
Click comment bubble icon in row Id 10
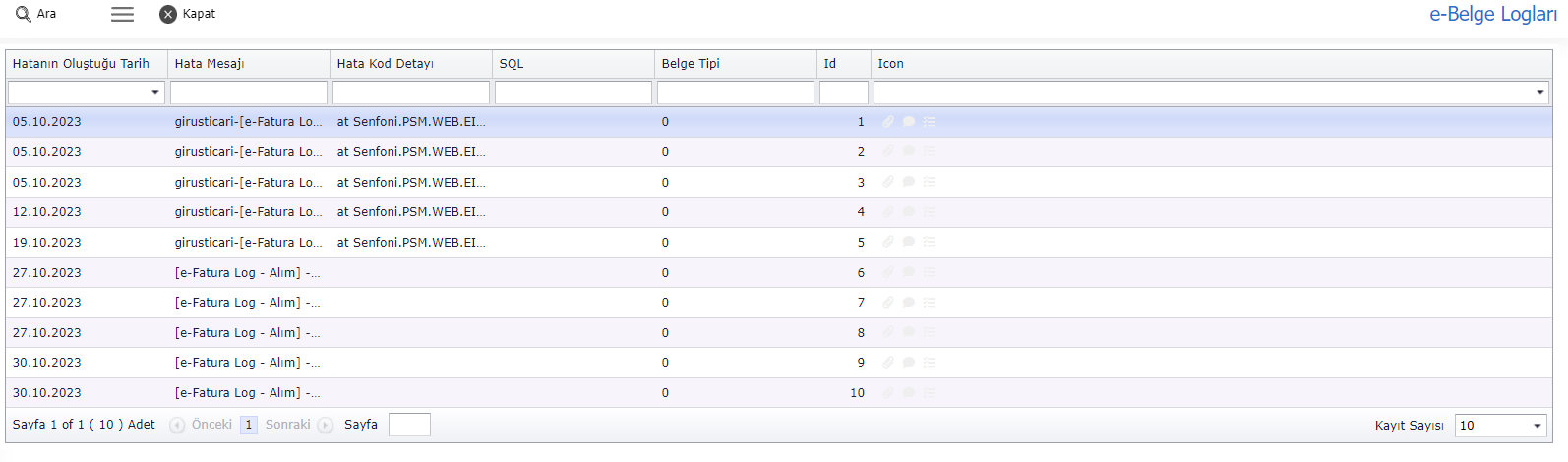pos(909,392)
